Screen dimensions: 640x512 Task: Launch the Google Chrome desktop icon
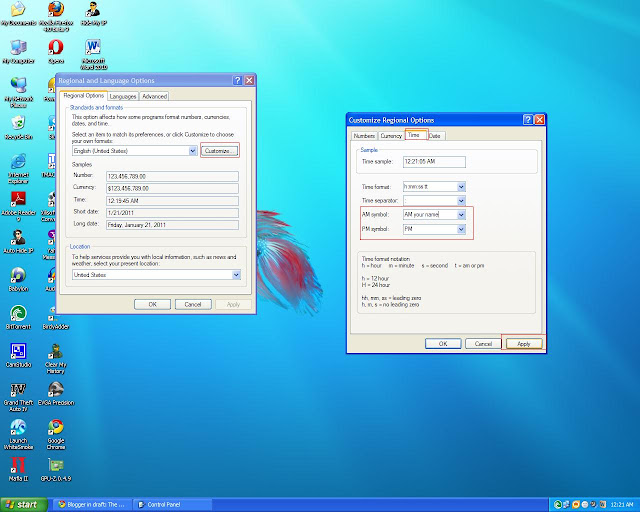(56, 434)
